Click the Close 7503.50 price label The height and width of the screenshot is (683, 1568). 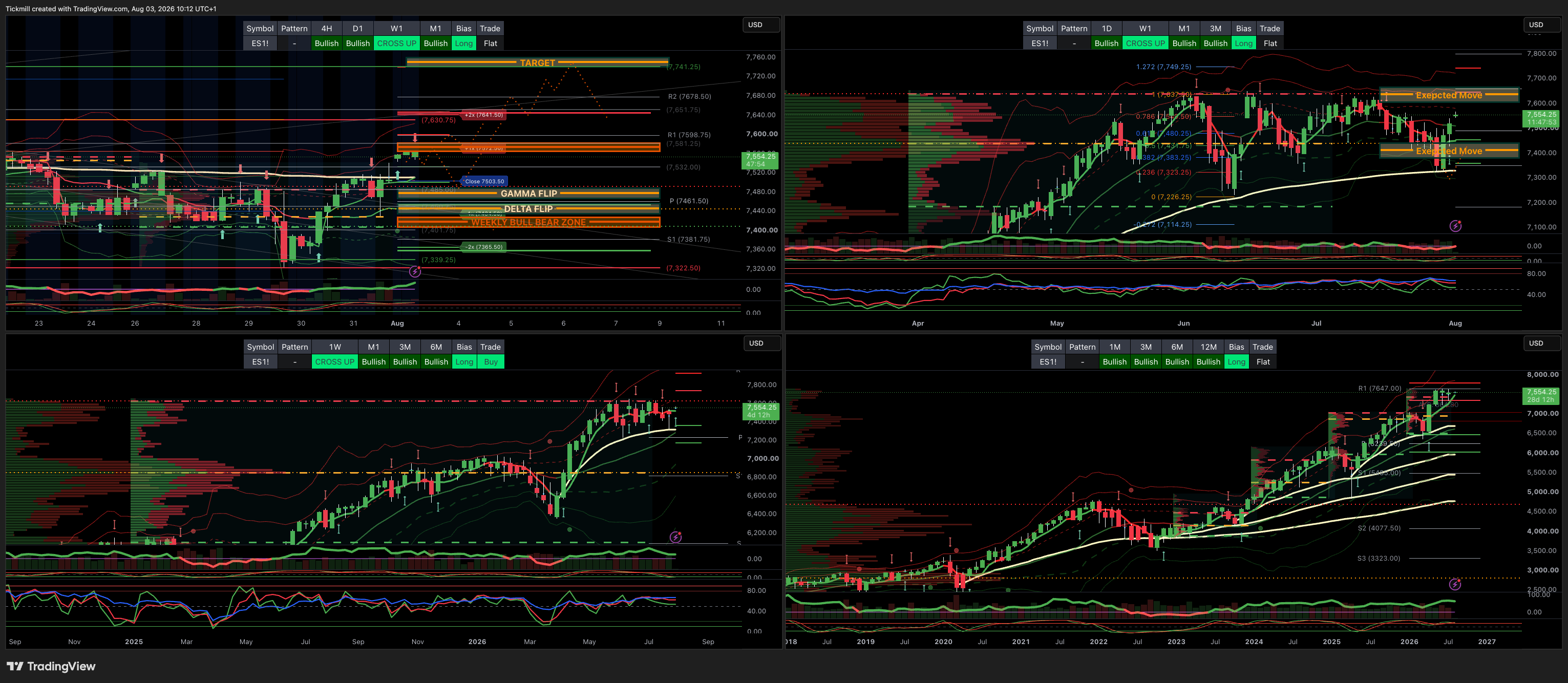pos(484,181)
